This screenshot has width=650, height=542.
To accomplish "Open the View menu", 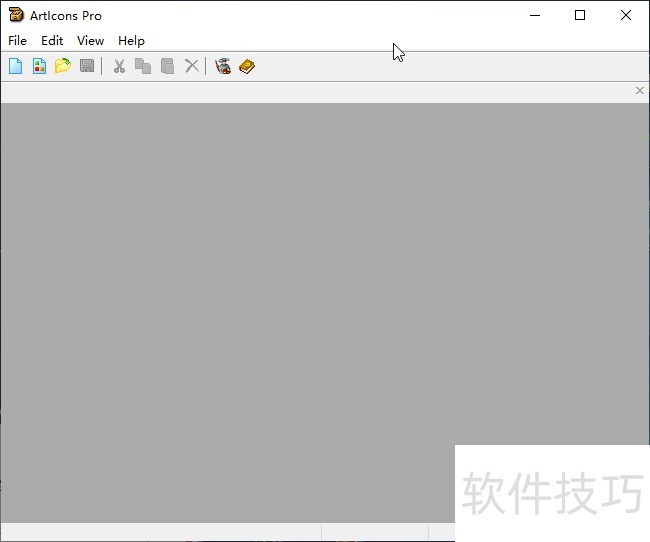I will 90,41.
